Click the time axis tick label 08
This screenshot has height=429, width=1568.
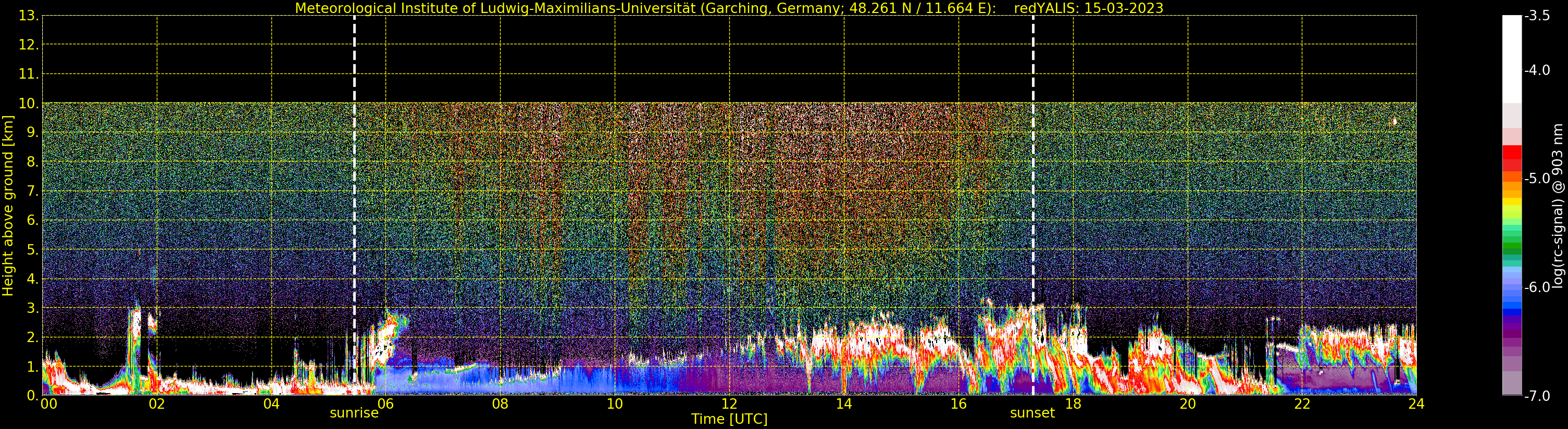point(500,404)
